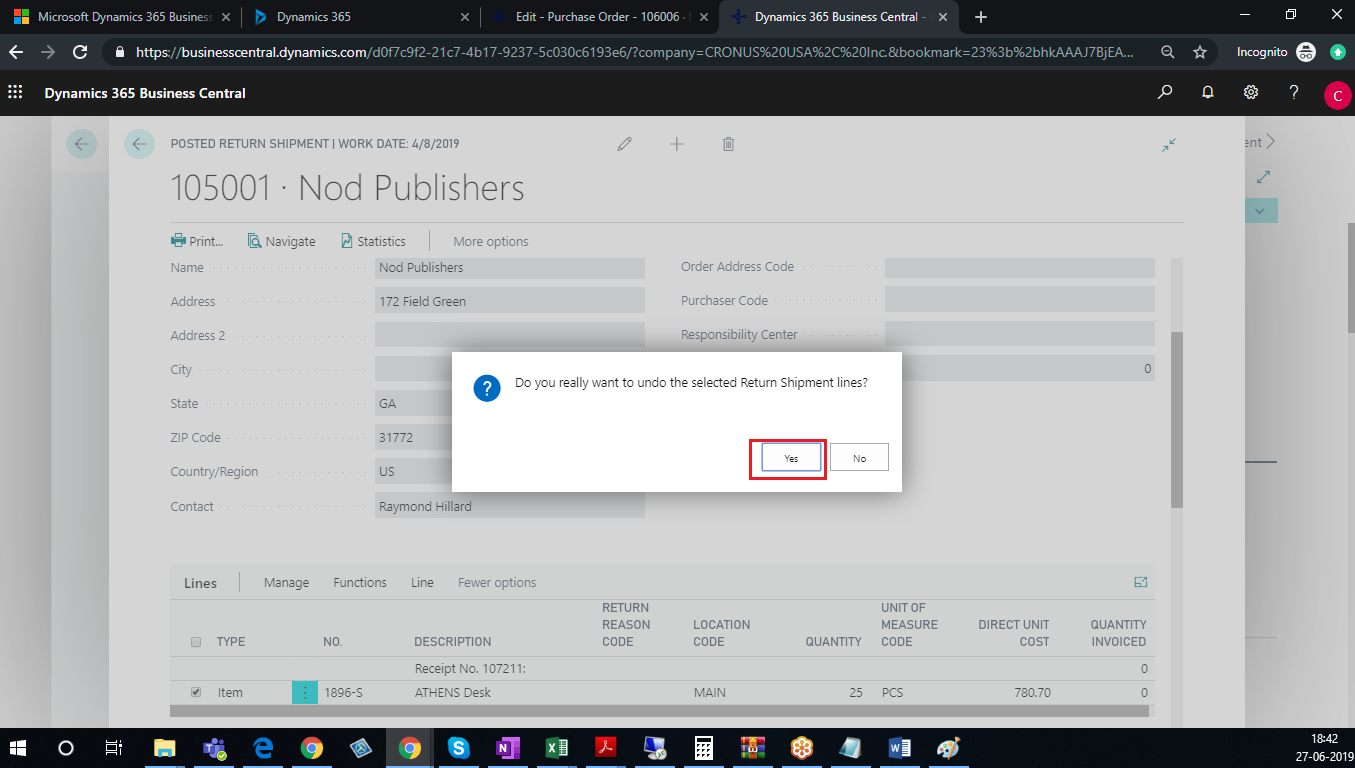Collapse the page with the inward arrows icon
This screenshot has width=1355, height=768.
point(1168,145)
